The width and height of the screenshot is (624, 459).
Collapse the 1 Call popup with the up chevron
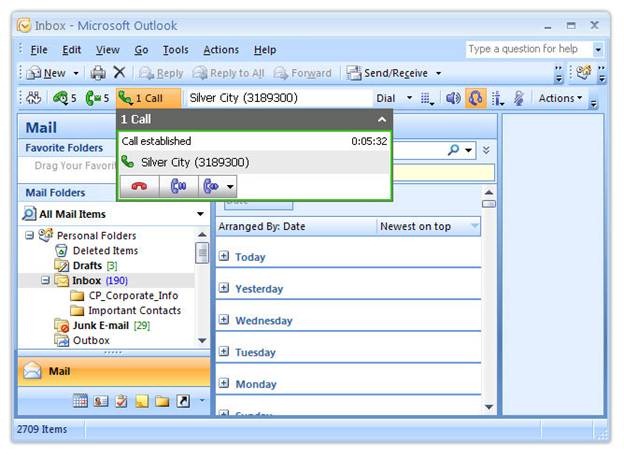coord(382,119)
